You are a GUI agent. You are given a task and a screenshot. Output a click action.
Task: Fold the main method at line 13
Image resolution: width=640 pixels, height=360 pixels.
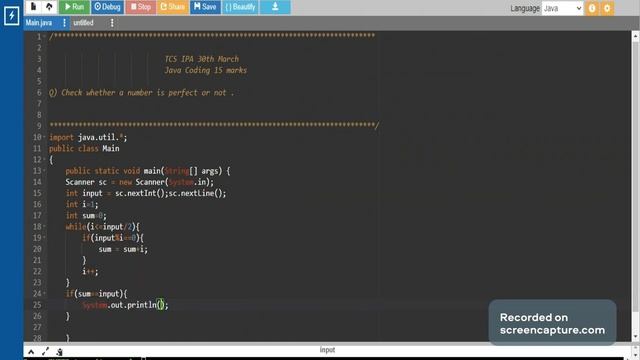[x=44, y=171]
